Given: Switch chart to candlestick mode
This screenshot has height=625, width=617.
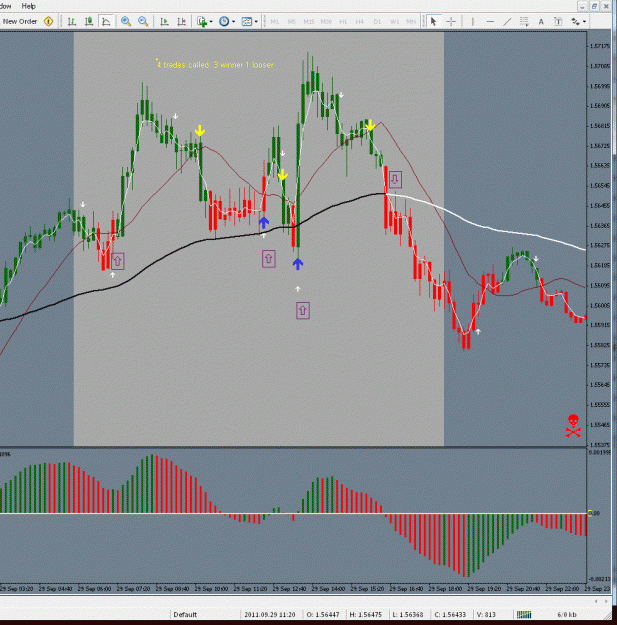Looking at the screenshot, I should click(89, 22).
